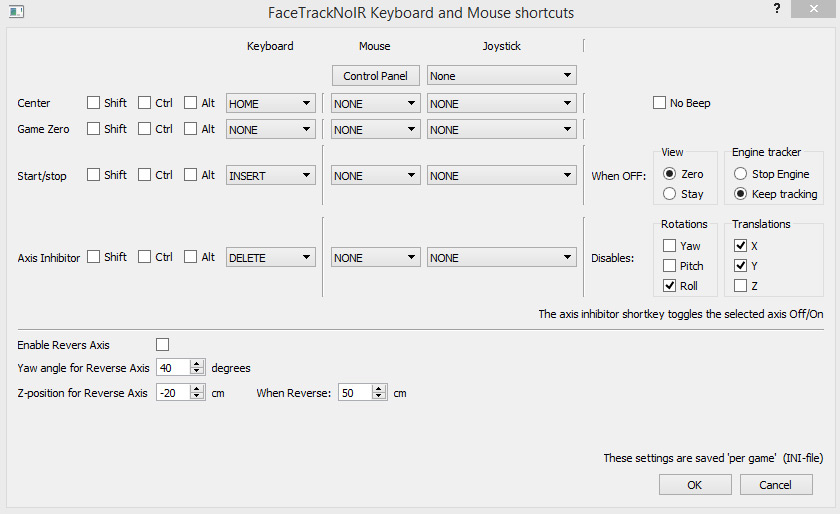Viewport: 840px width, 514px height.
Task: Close the shortcuts dialog window
Action: [x=813, y=9]
